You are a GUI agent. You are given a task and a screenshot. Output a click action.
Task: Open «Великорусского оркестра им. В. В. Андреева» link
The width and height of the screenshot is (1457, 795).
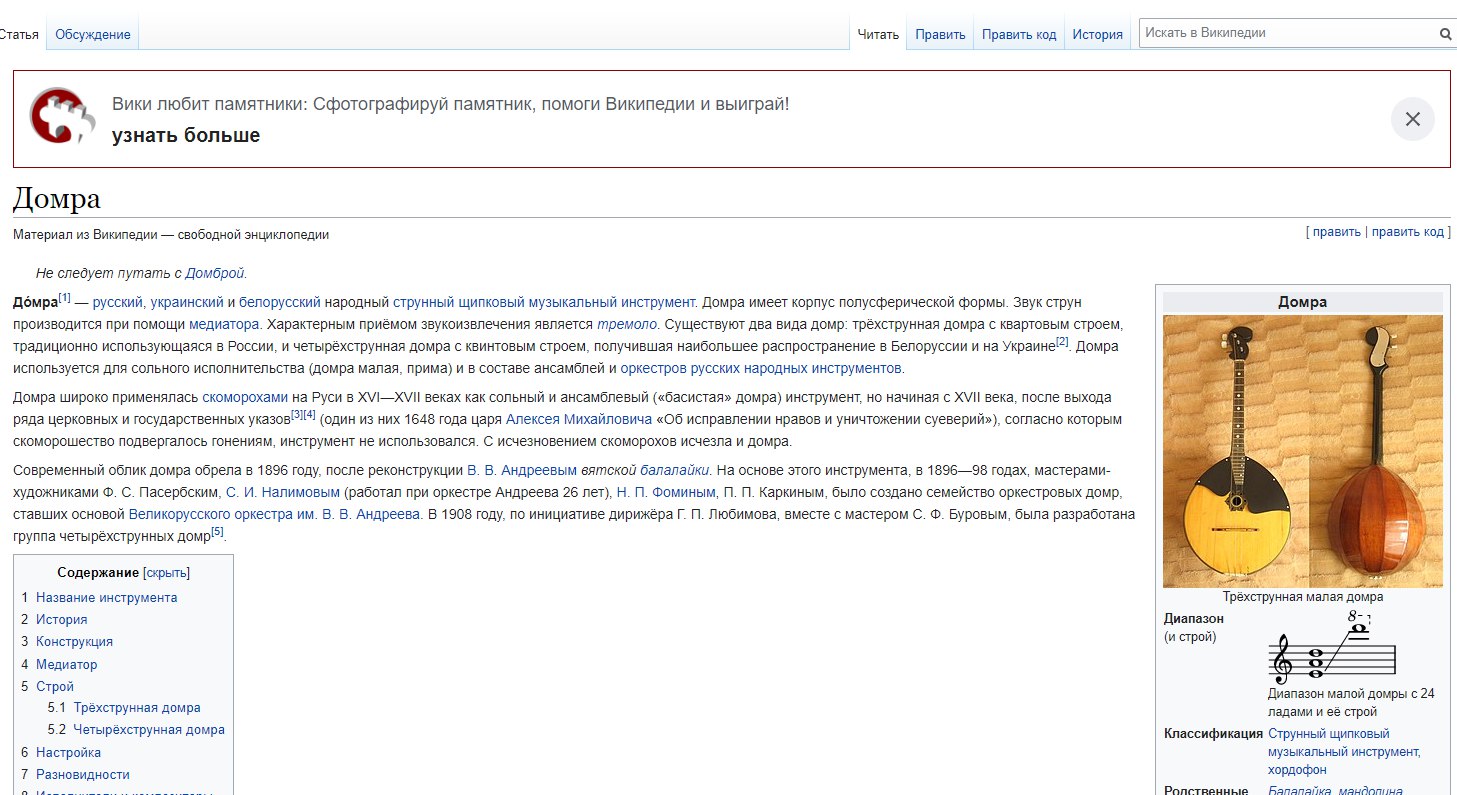click(275, 515)
